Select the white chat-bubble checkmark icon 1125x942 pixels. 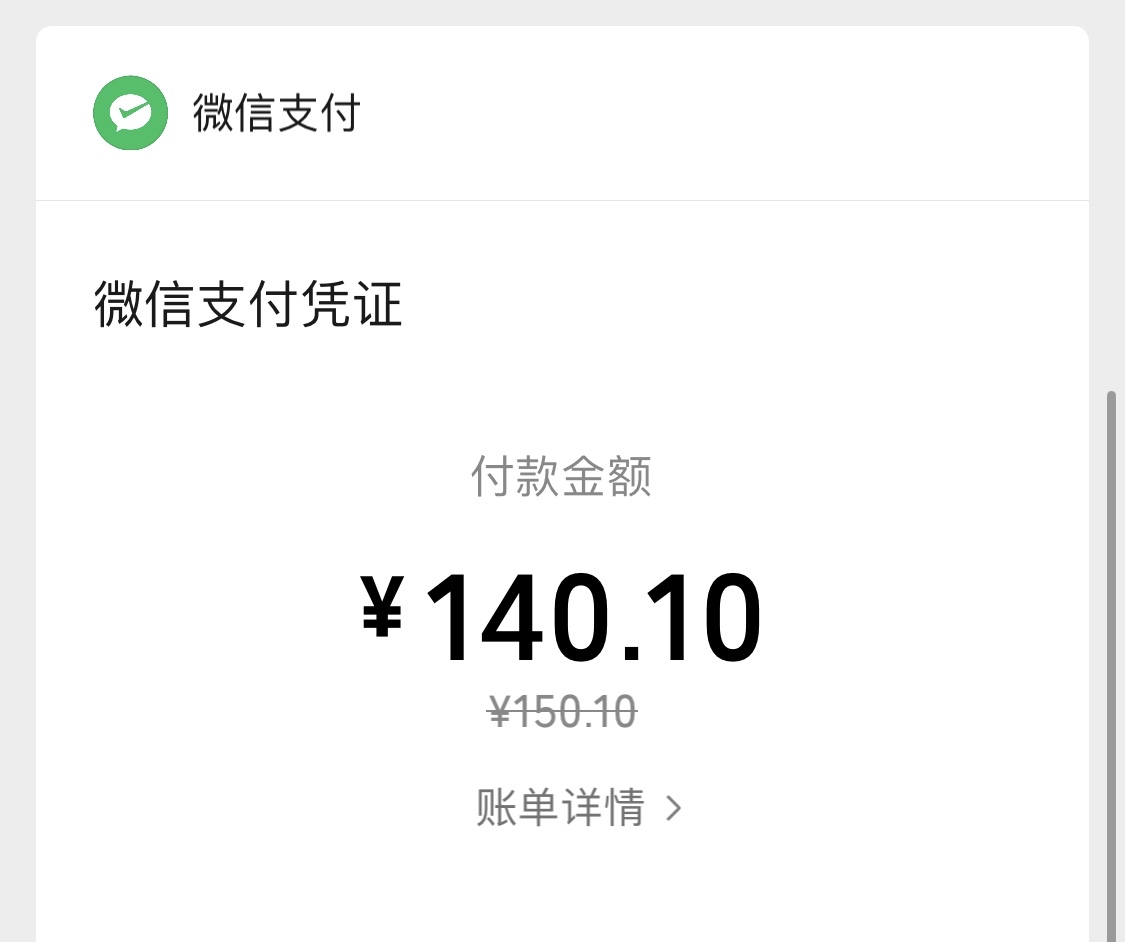[130, 111]
